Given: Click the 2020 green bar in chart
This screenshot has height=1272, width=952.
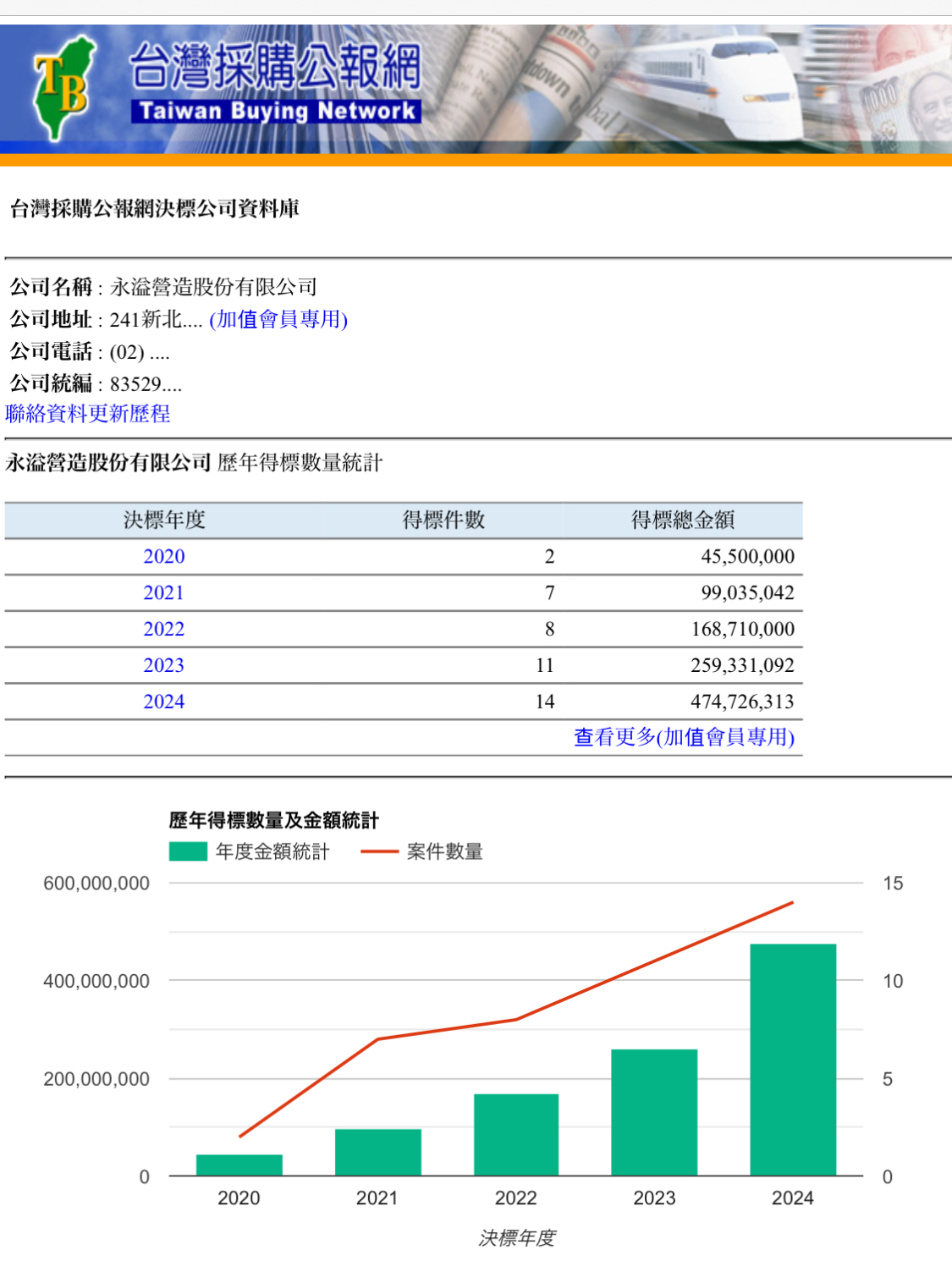Looking at the screenshot, I should point(239,1165).
